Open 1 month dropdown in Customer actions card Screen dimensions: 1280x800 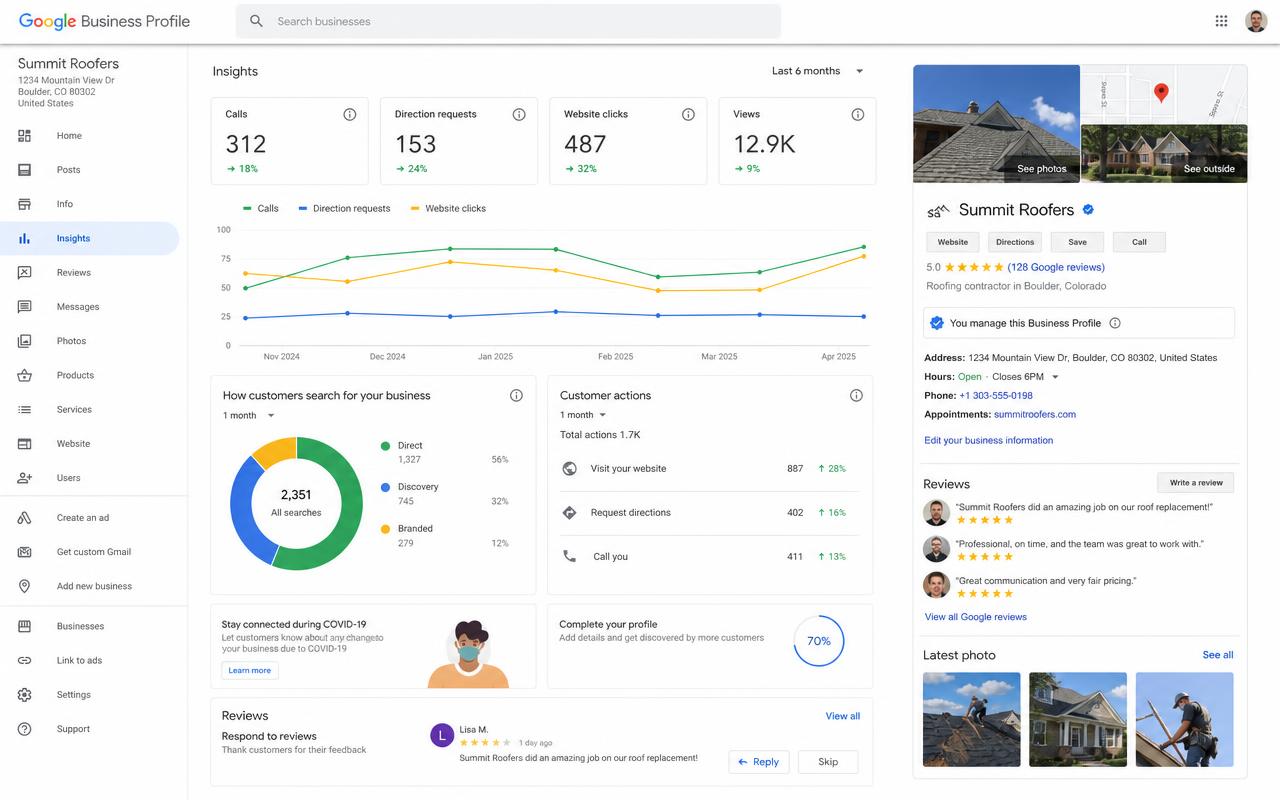pyautogui.click(x=584, y=415)
